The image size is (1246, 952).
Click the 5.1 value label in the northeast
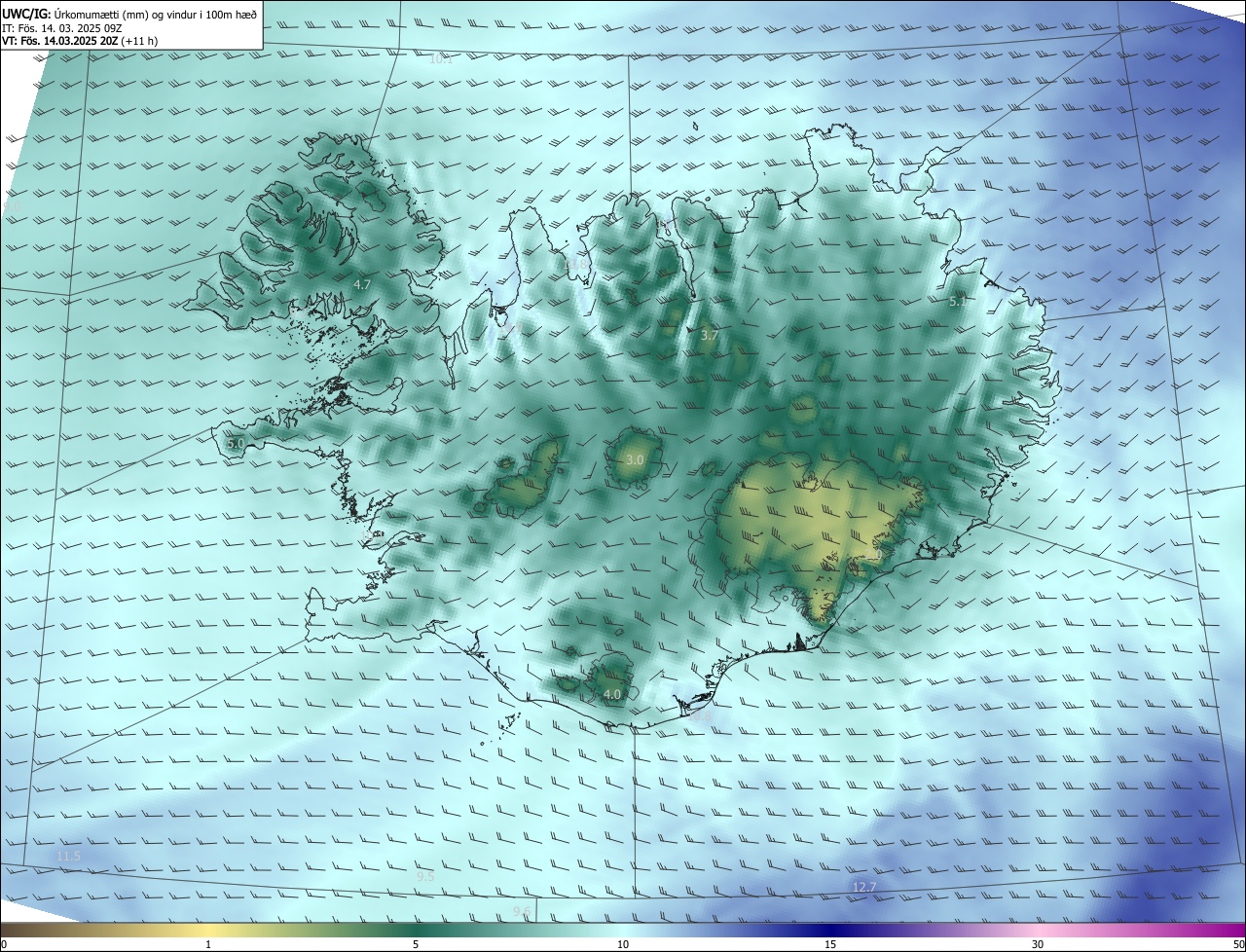coord(958,302)
